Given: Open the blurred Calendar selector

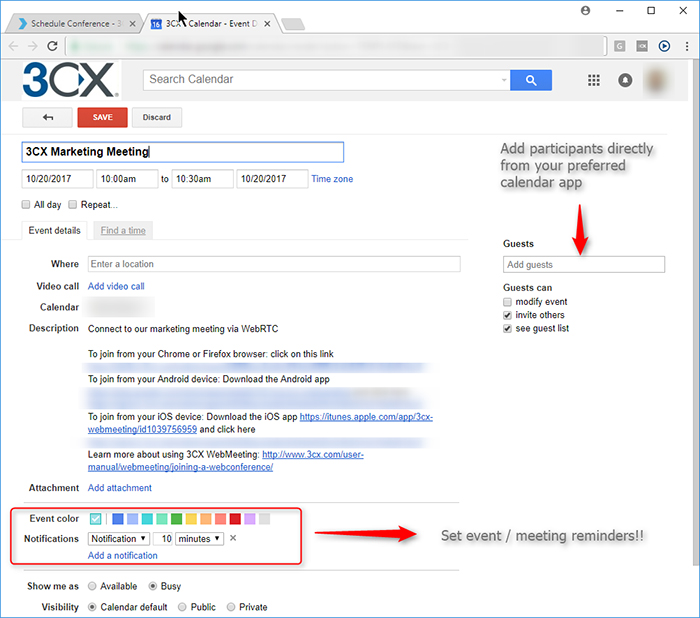Looking at the screenshot, I should pyautogui.click(x=121, y=307).
